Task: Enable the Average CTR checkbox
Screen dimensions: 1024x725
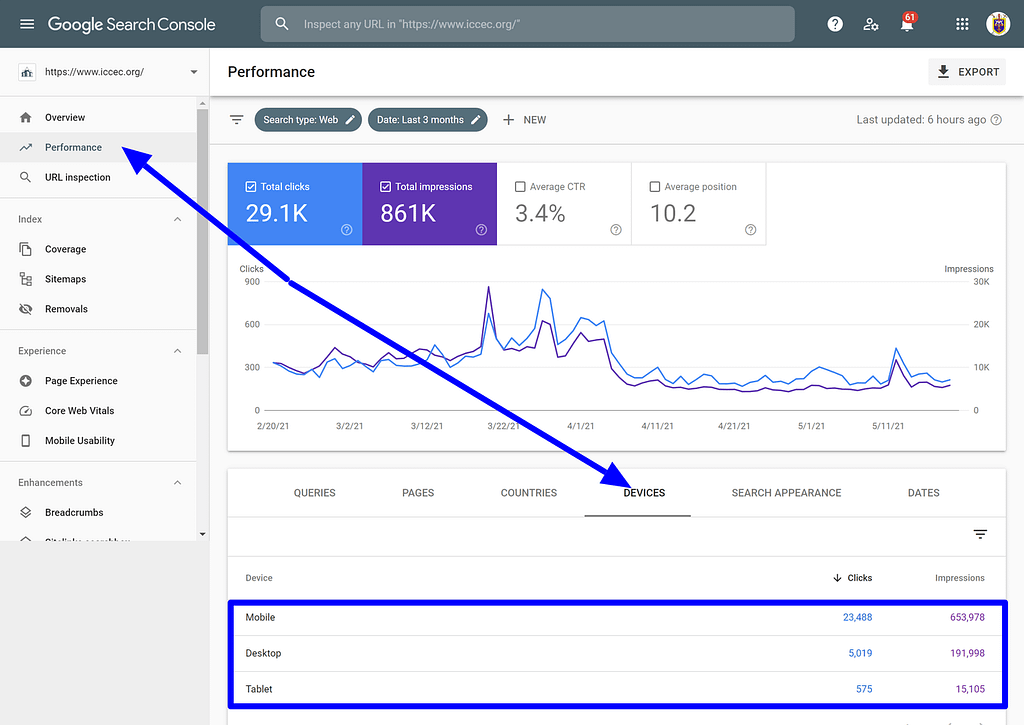Action: [x=520, y=187]
